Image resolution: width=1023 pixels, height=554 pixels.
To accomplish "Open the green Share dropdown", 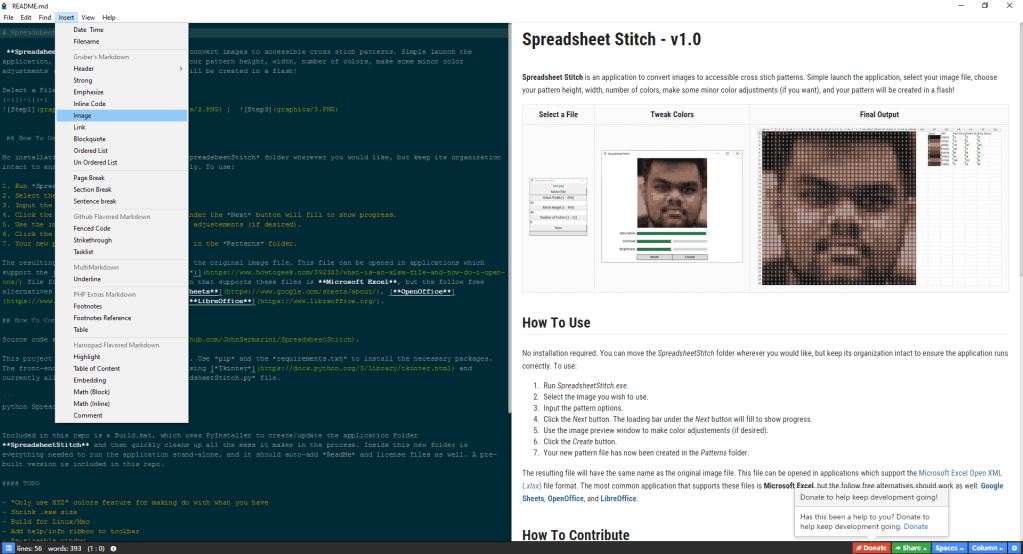I will [x=911, y=548].
